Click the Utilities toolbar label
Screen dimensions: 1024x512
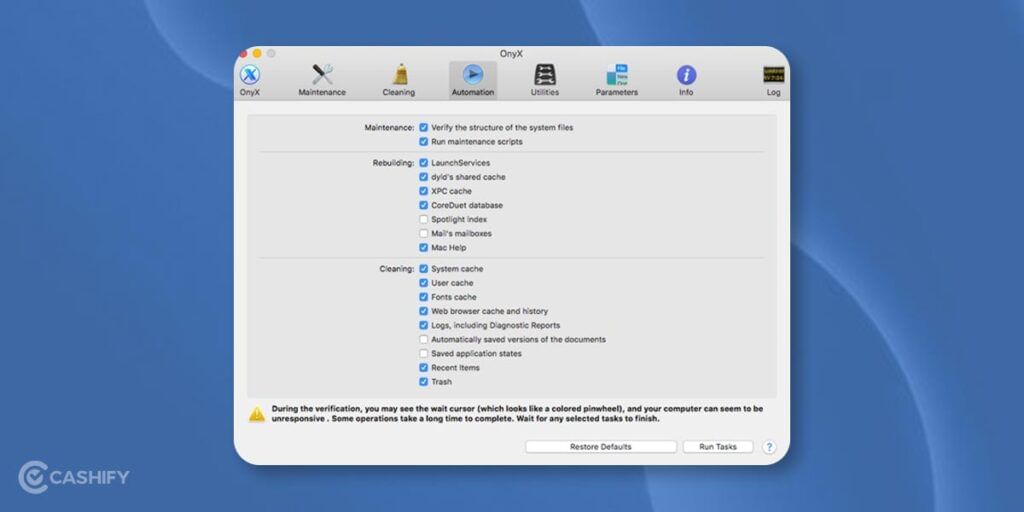(545, 93)
